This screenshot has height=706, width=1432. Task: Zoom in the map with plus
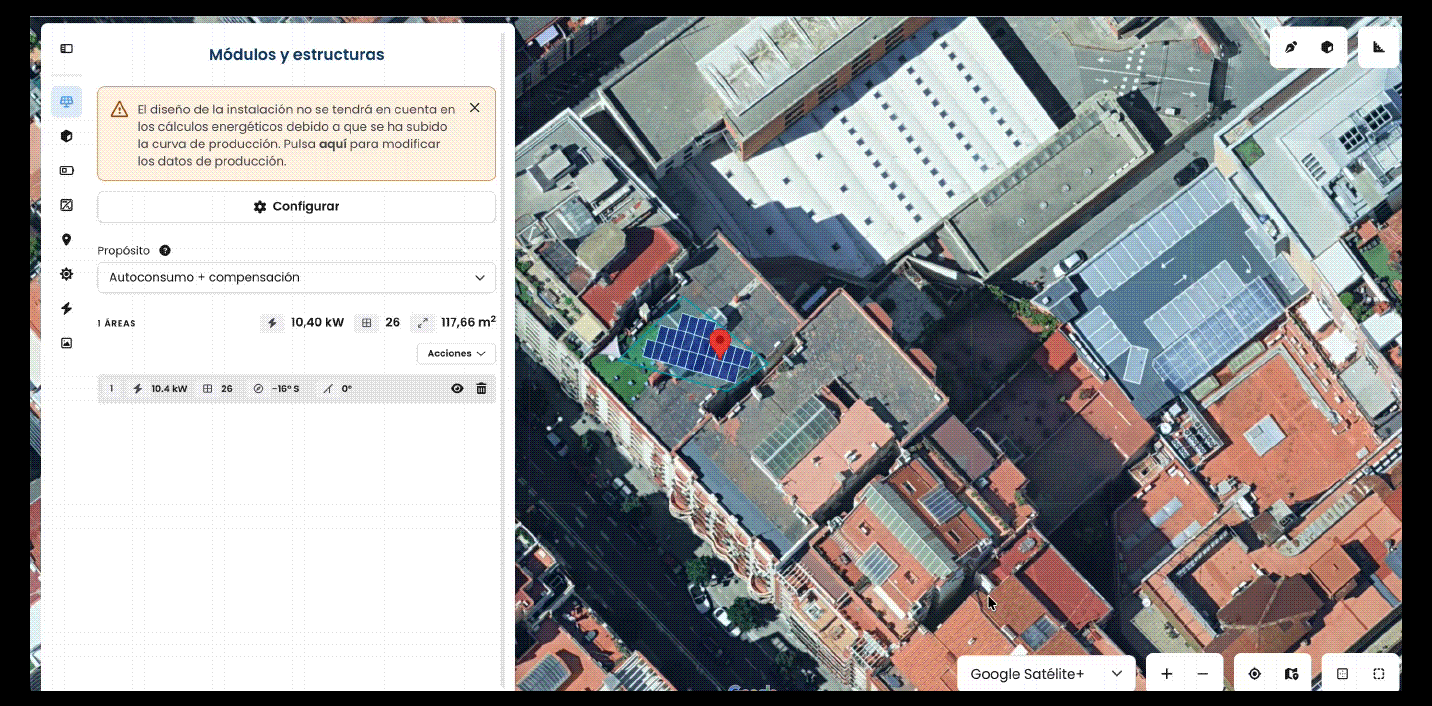[1166, 674]
